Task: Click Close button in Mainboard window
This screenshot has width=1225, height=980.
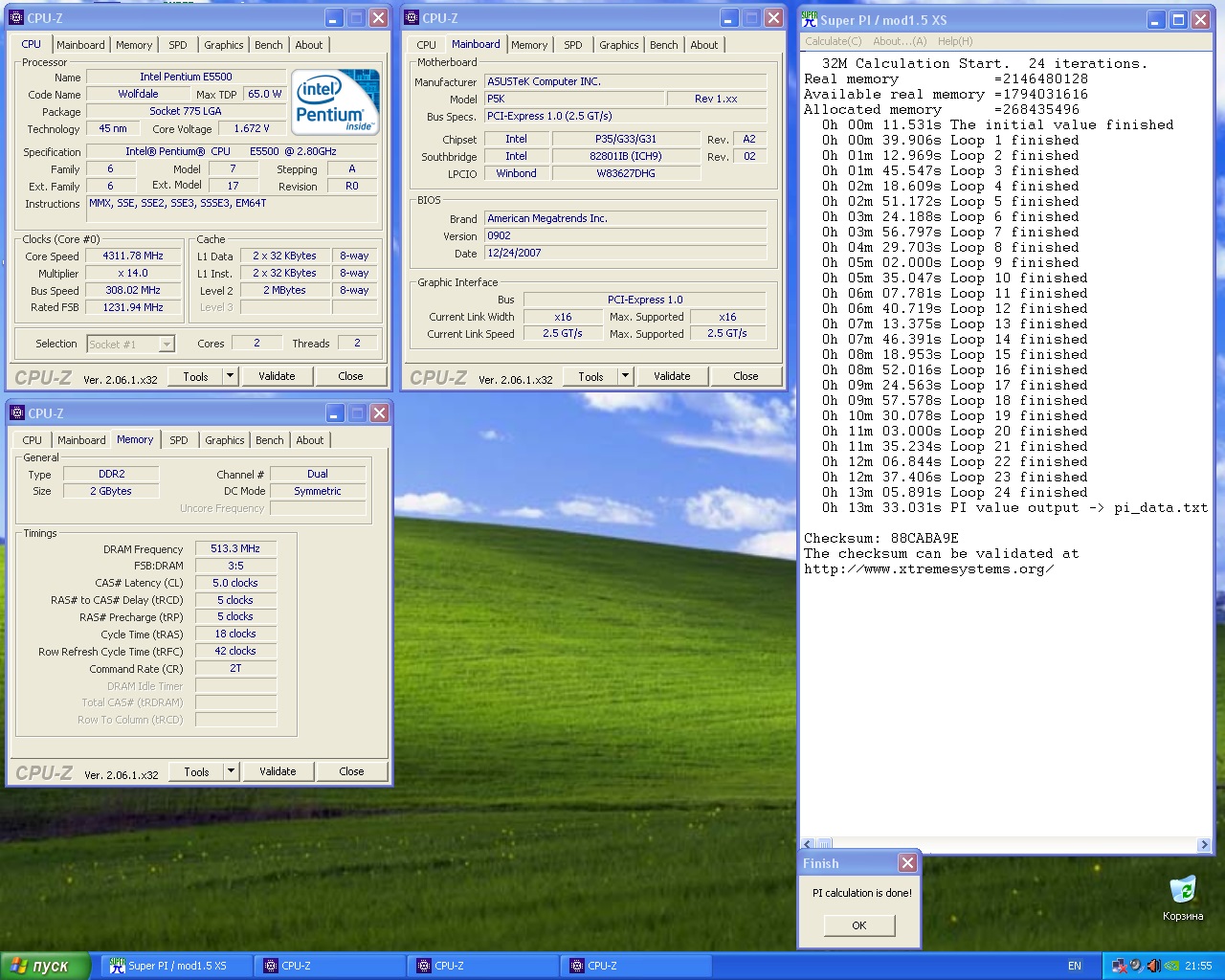Action: click(746, 376)
